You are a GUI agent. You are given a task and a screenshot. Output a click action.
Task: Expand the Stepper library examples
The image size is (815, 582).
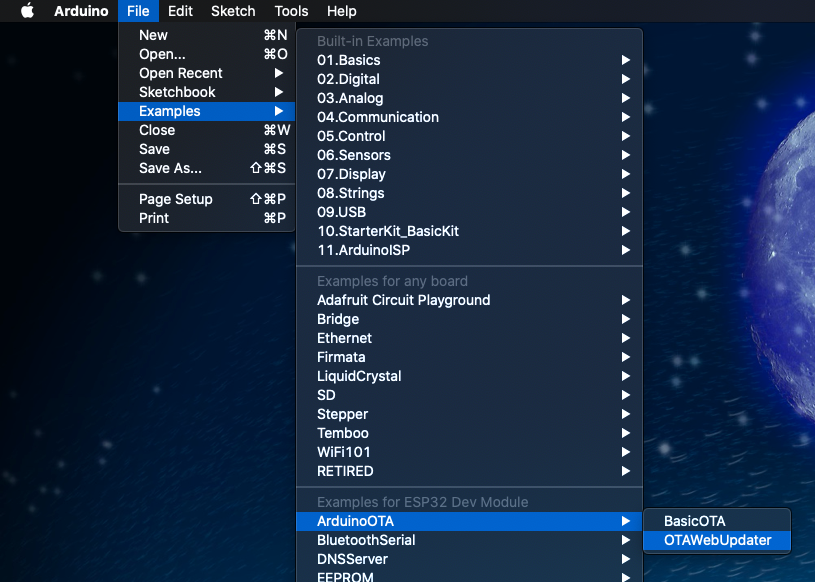coord(469,414)
